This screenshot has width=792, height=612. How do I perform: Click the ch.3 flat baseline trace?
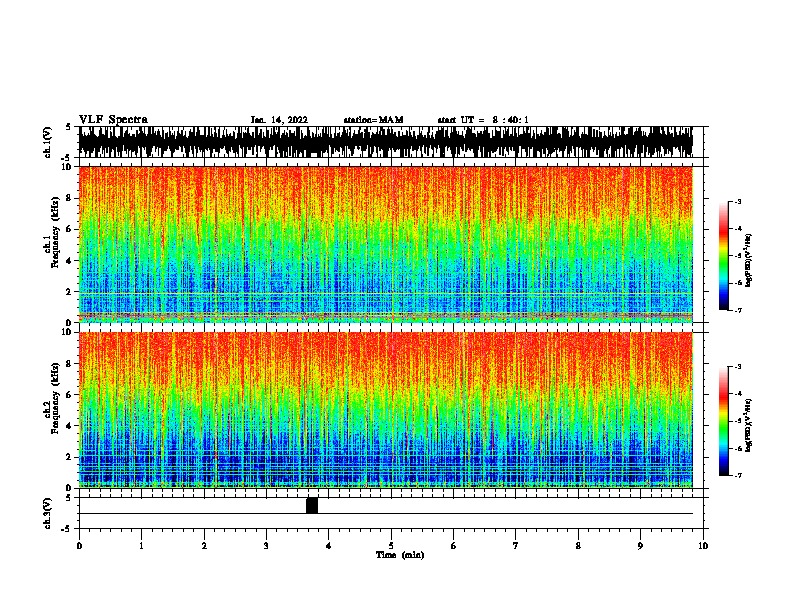386,514
